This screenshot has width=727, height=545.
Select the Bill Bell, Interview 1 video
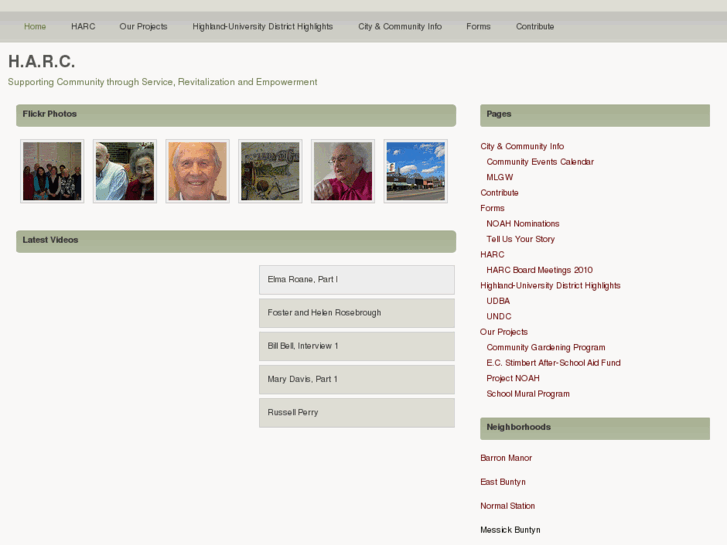(357, 346)
